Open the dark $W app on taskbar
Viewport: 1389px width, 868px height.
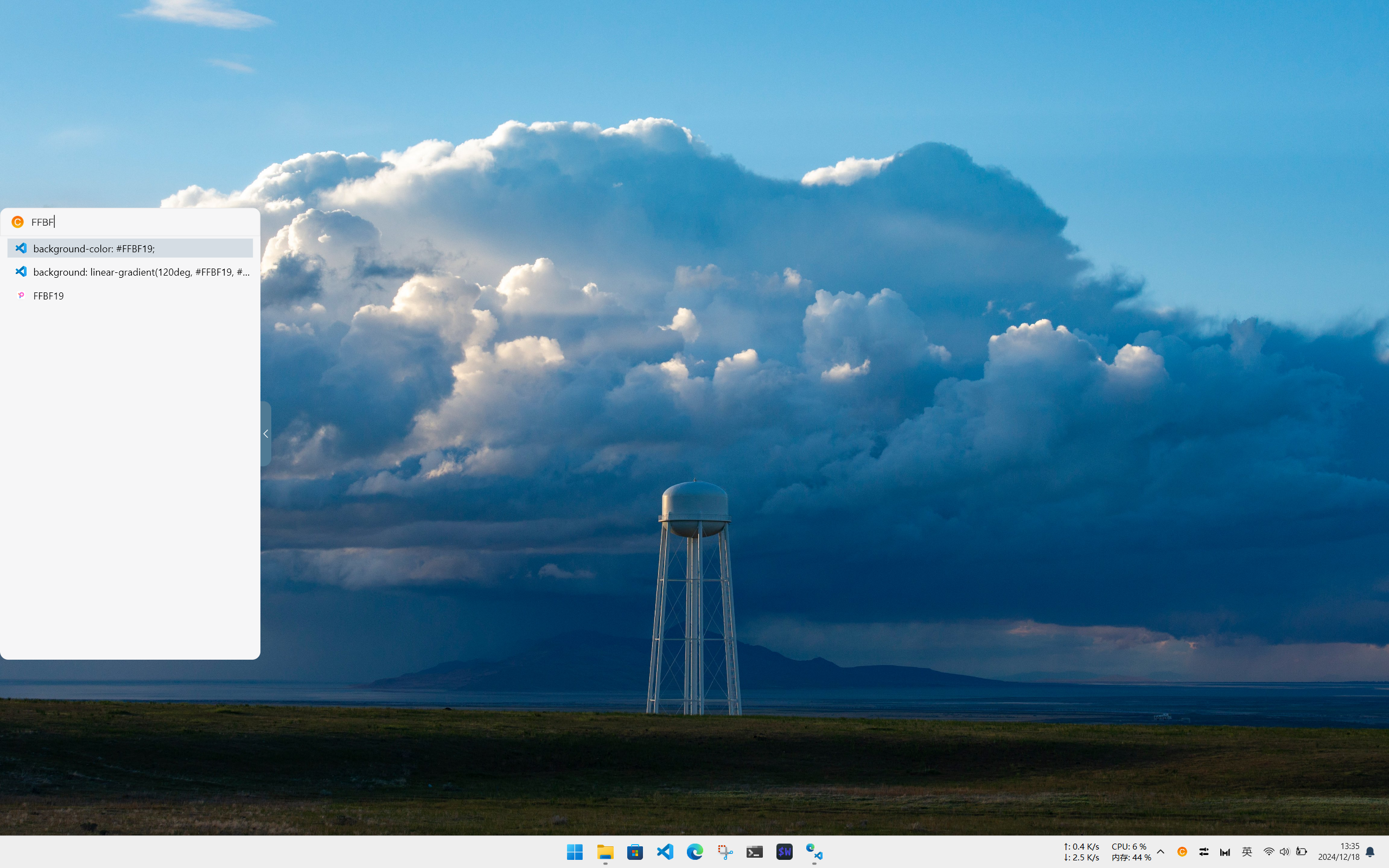tap(784, 852)
